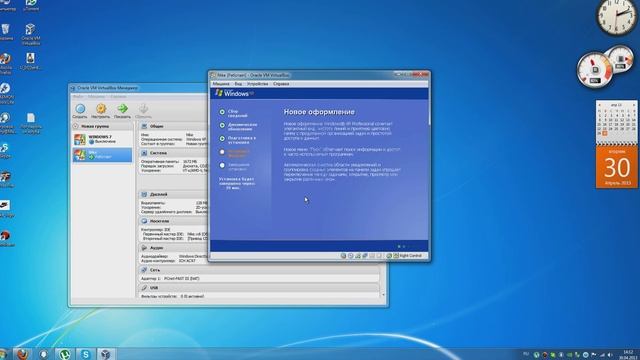Collapse the Новая группа group arrow
This screenshot has height=360, width=640.
click(76, 126)
